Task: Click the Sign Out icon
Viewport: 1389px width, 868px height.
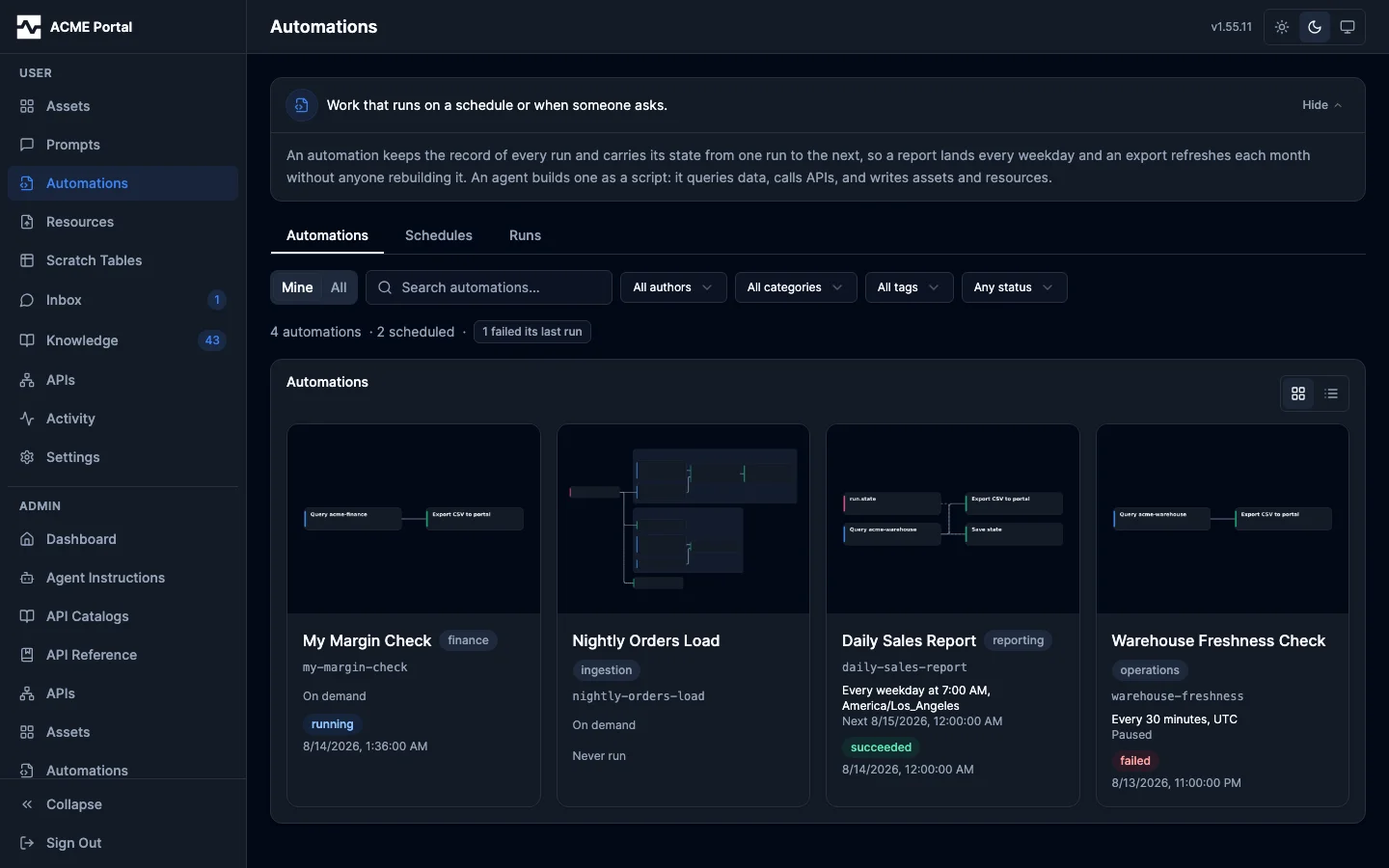Action: pyautogui.click(x=27, y=843)
